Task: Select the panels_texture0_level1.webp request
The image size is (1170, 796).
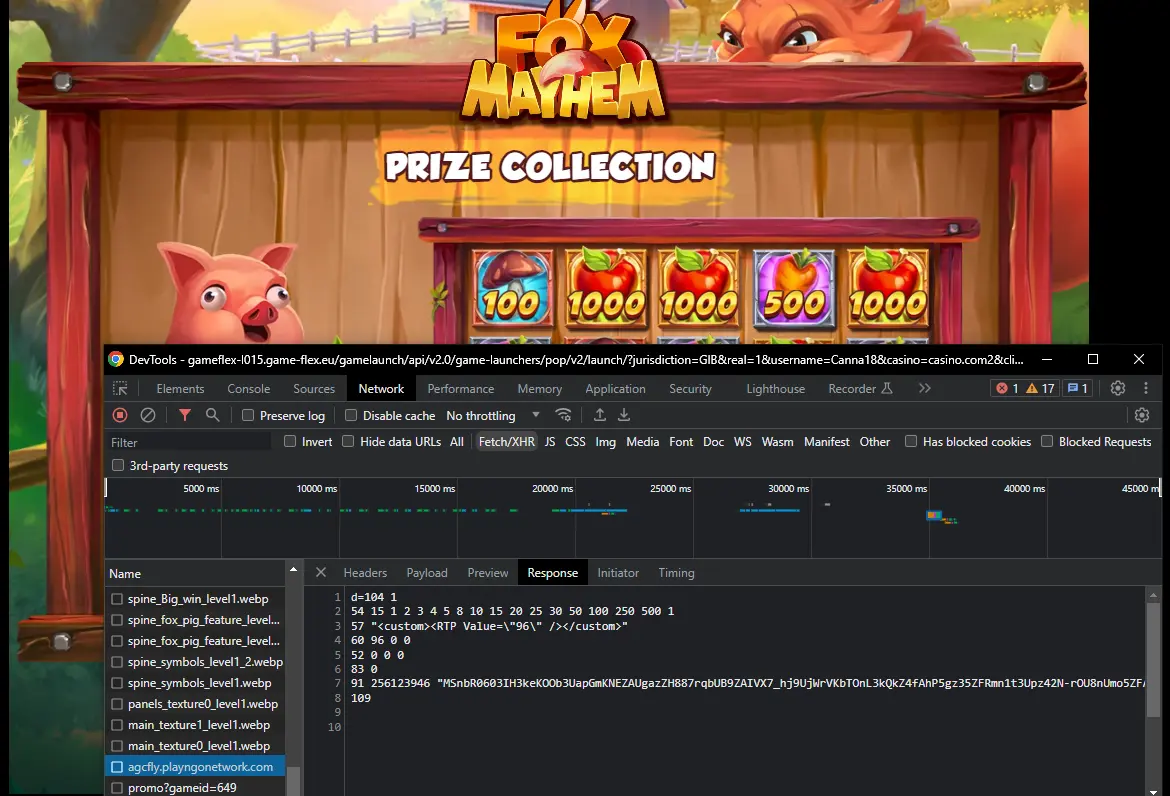Action: click(x=202, y=704)
